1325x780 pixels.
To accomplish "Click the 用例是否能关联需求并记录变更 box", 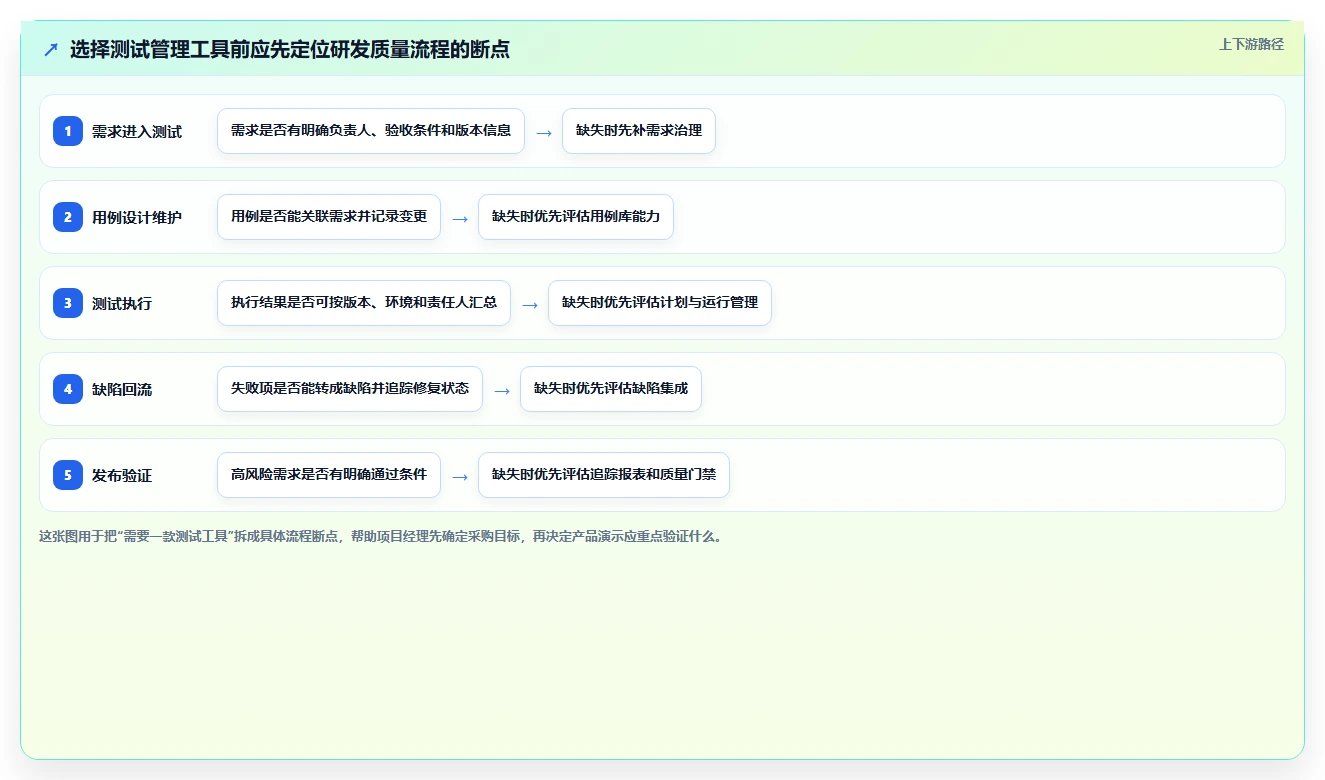I will pyautogui.click(x=329, y=217).
